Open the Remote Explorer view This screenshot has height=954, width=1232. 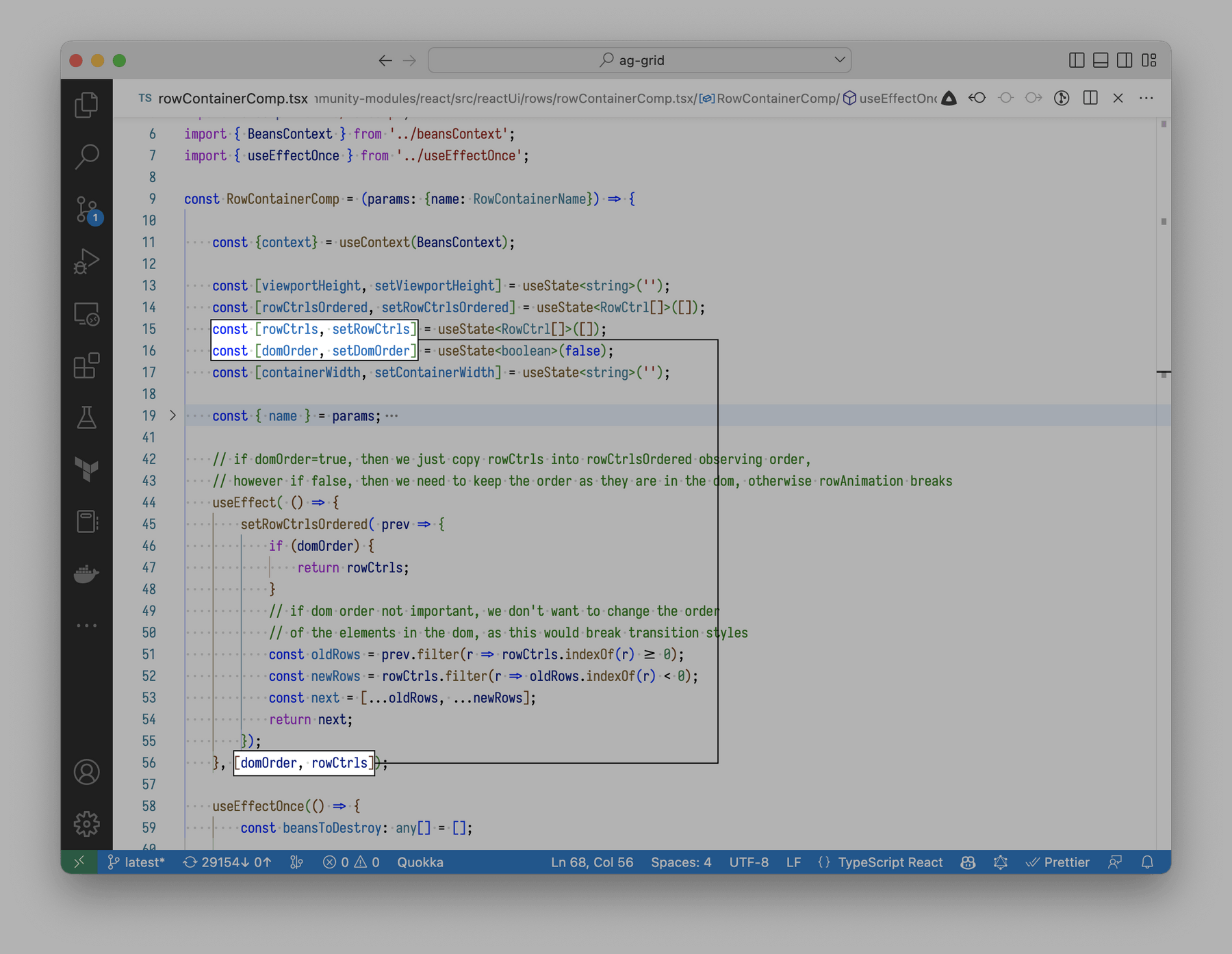(x=86, y=315)
